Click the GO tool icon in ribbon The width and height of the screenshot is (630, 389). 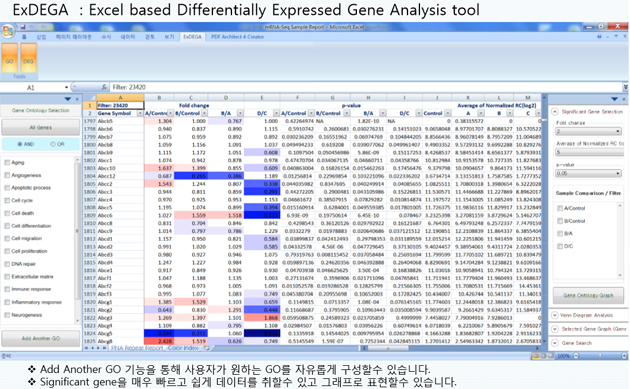9,58
